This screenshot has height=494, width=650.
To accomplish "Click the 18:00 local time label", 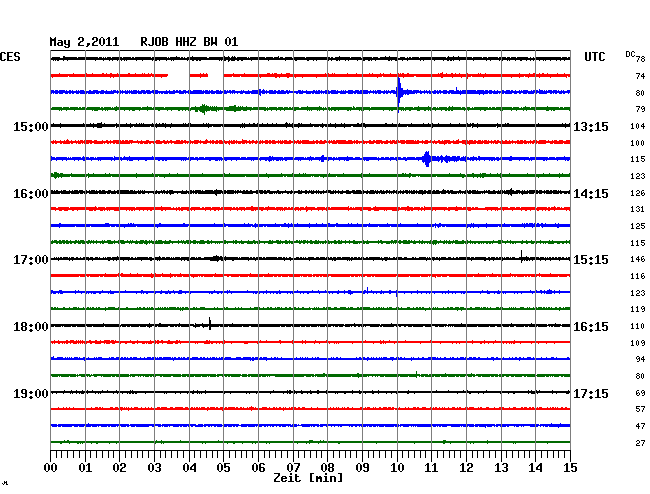I will click(31, 327).
